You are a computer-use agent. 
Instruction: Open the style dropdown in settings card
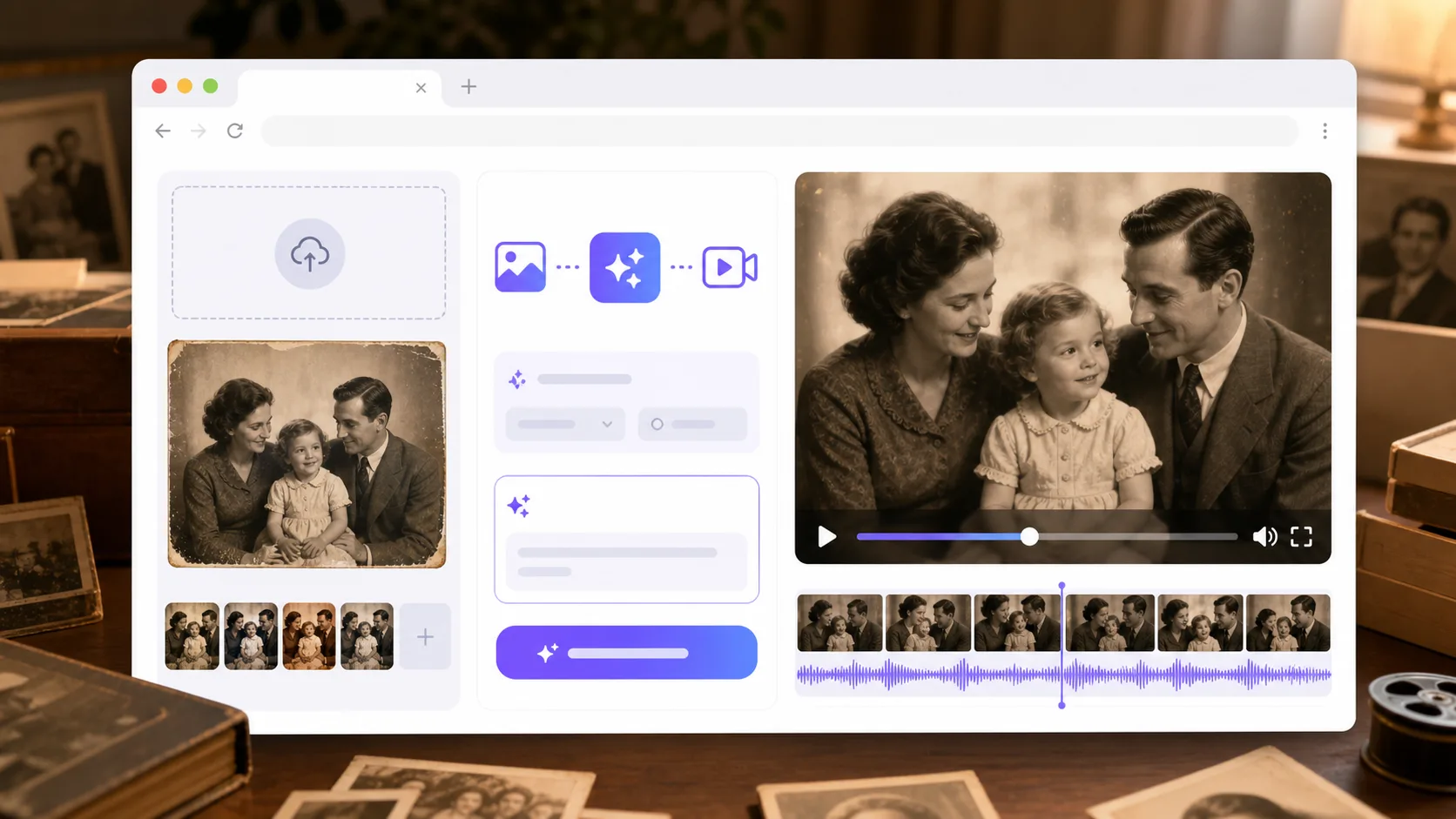tap(565, 424)
